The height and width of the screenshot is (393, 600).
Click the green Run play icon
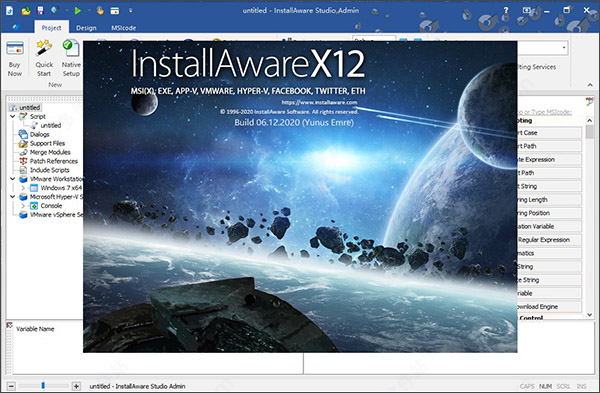(78, 11)
